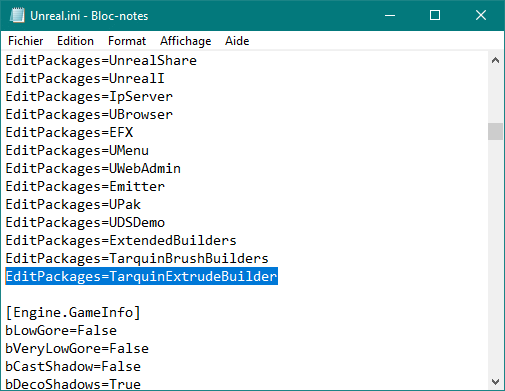Viewport: 505px width, 391px height.
Task: Click the line bCastShadow=False
Action: [73, 367]
